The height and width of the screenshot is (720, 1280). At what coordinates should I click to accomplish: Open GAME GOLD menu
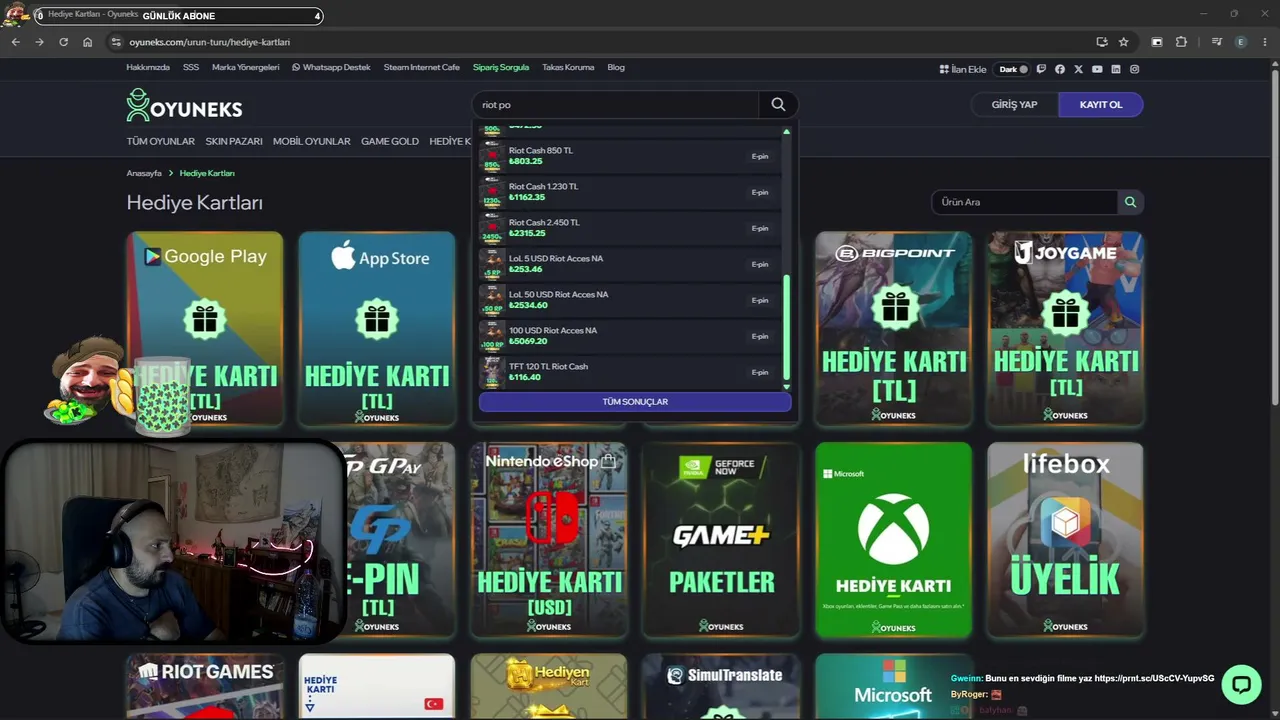click(390, 141)
